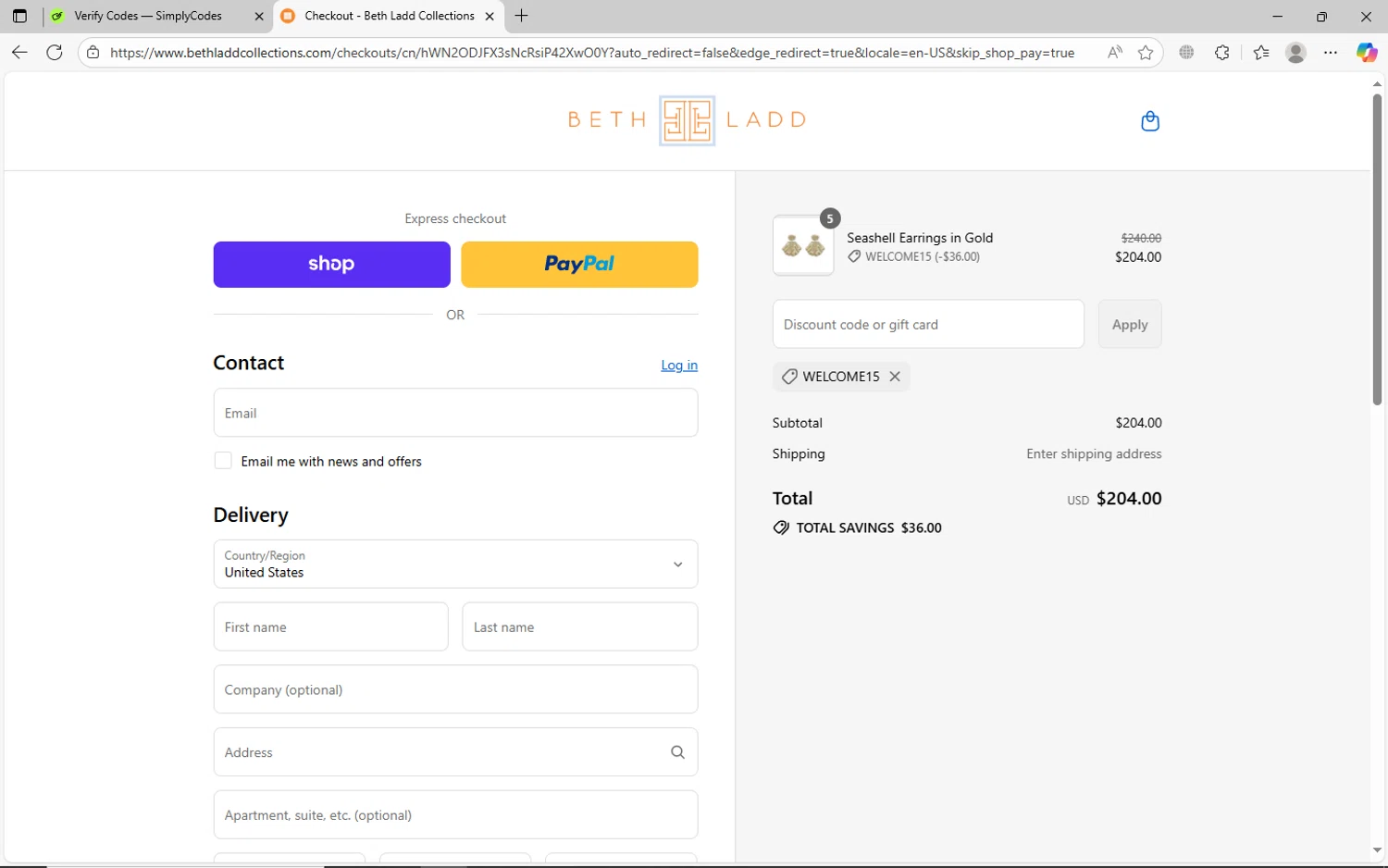
Task: Open Read aloud in address bar
Action: coord(1114,53)
